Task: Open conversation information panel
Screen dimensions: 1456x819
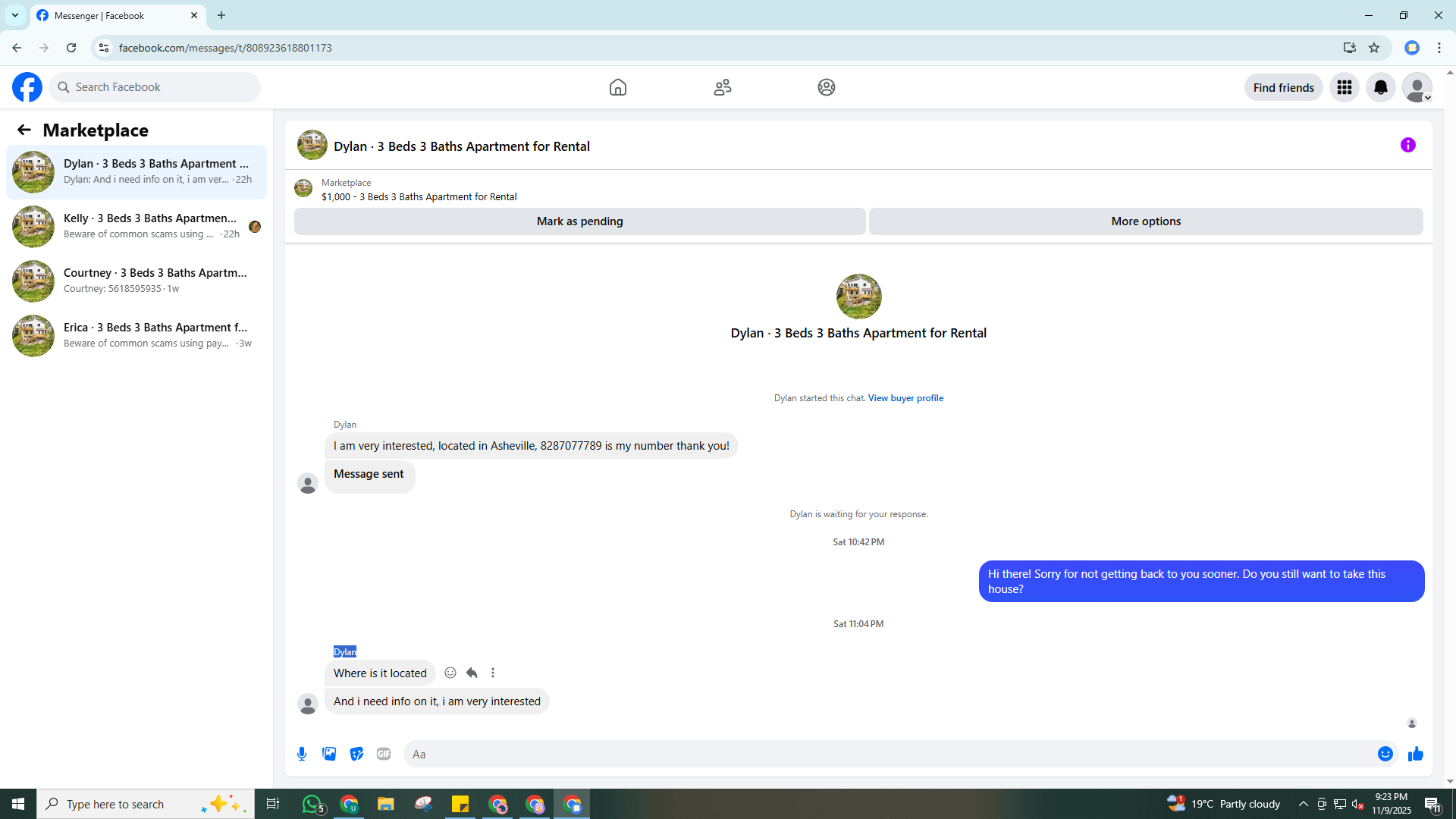Action: [1408, 145]
